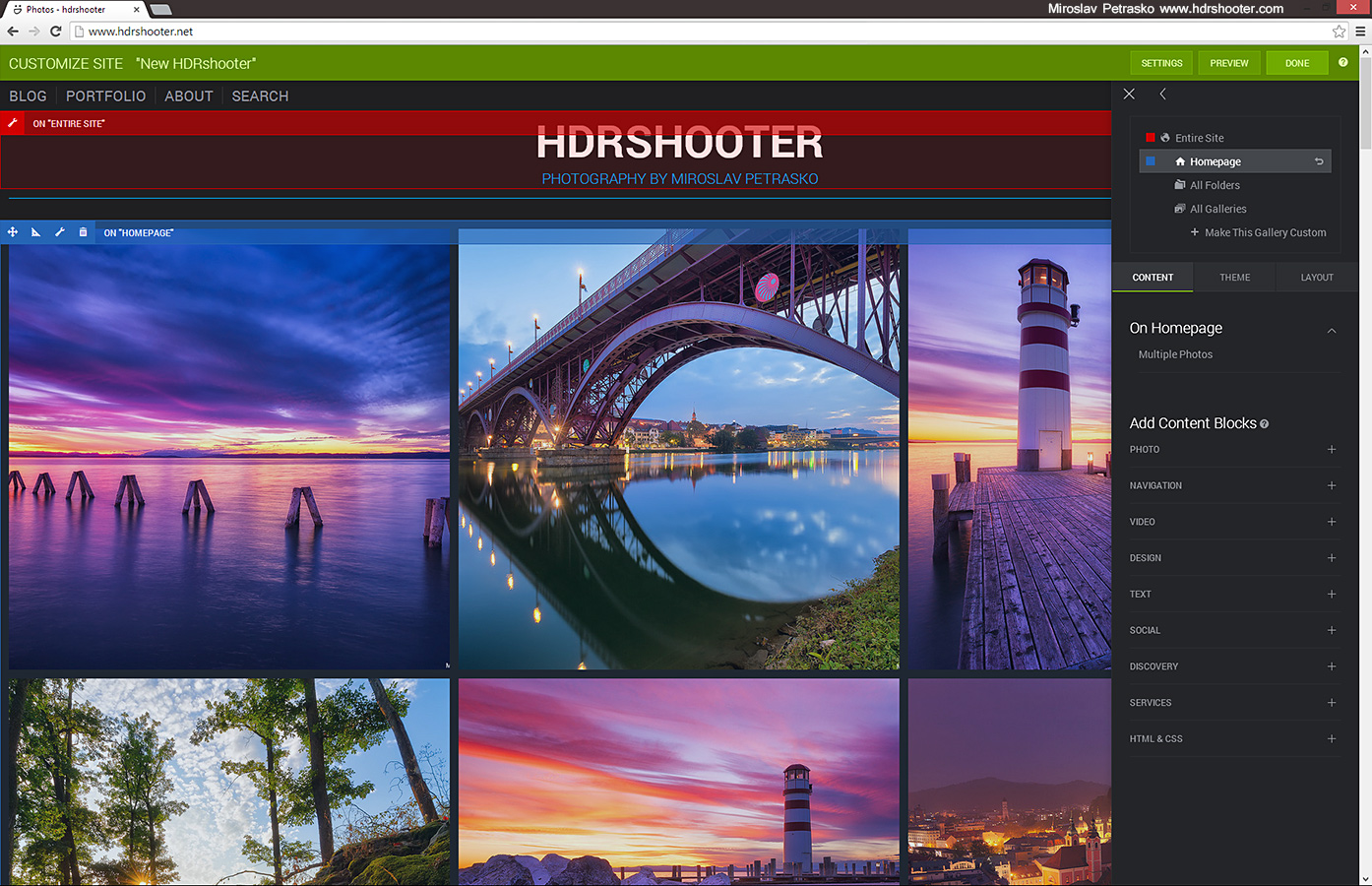Click the galleries icon beside All Galleries
Screen dimensions: 1372x886
click(1180, 209)
